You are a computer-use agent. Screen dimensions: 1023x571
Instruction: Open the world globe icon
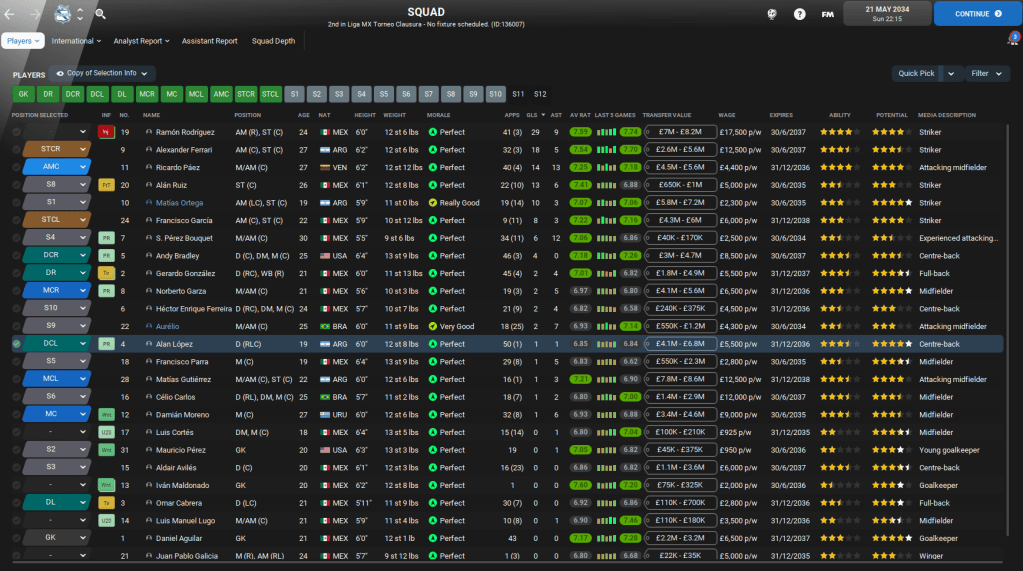pyautogui.click(x=771, y=14)
